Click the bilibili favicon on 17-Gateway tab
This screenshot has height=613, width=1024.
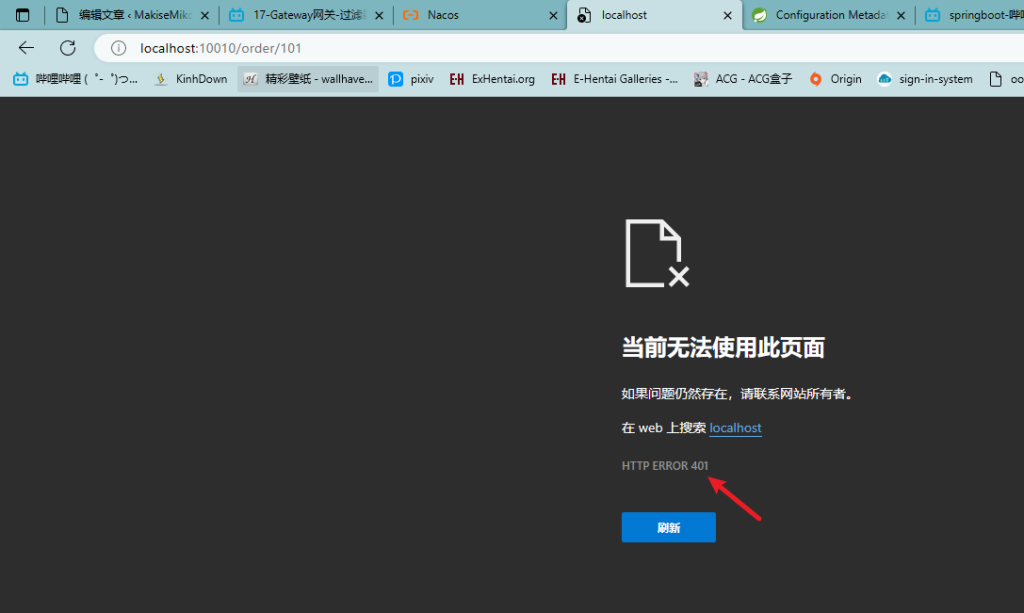coord(236,15)
